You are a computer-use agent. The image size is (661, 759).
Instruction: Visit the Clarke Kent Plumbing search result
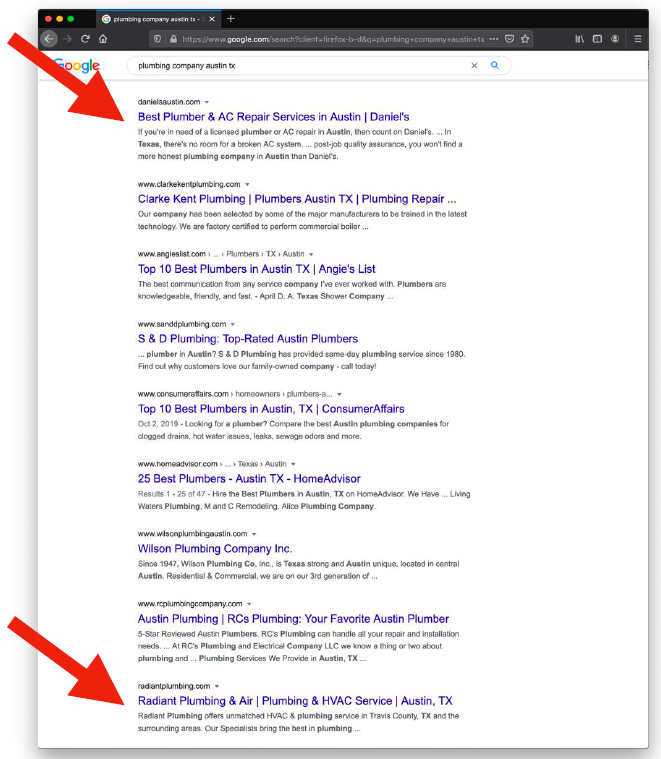(296, 199)
